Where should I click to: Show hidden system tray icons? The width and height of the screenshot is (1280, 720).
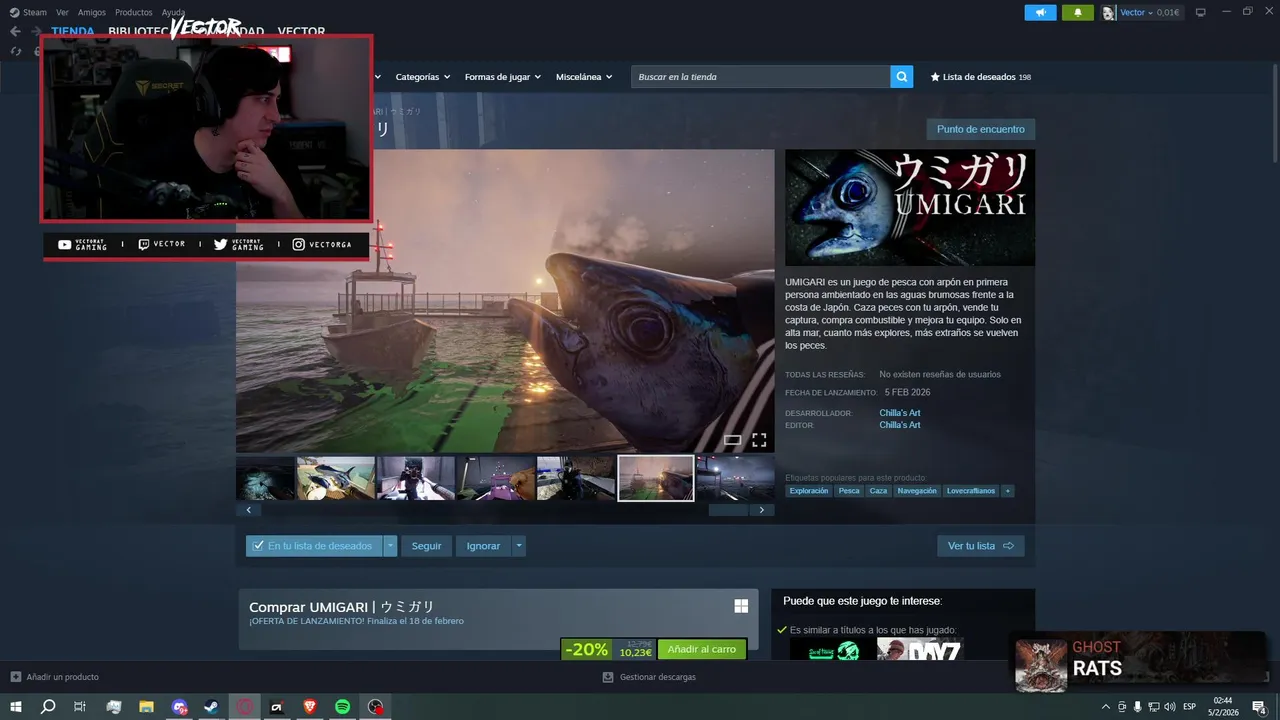pos(1106,707)
